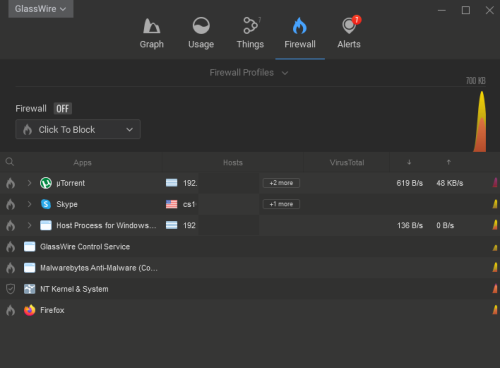The image size is (500, 368).
Task: Click µTorrent's 48 KB/s upload value
Action: [x=450, y=183]
